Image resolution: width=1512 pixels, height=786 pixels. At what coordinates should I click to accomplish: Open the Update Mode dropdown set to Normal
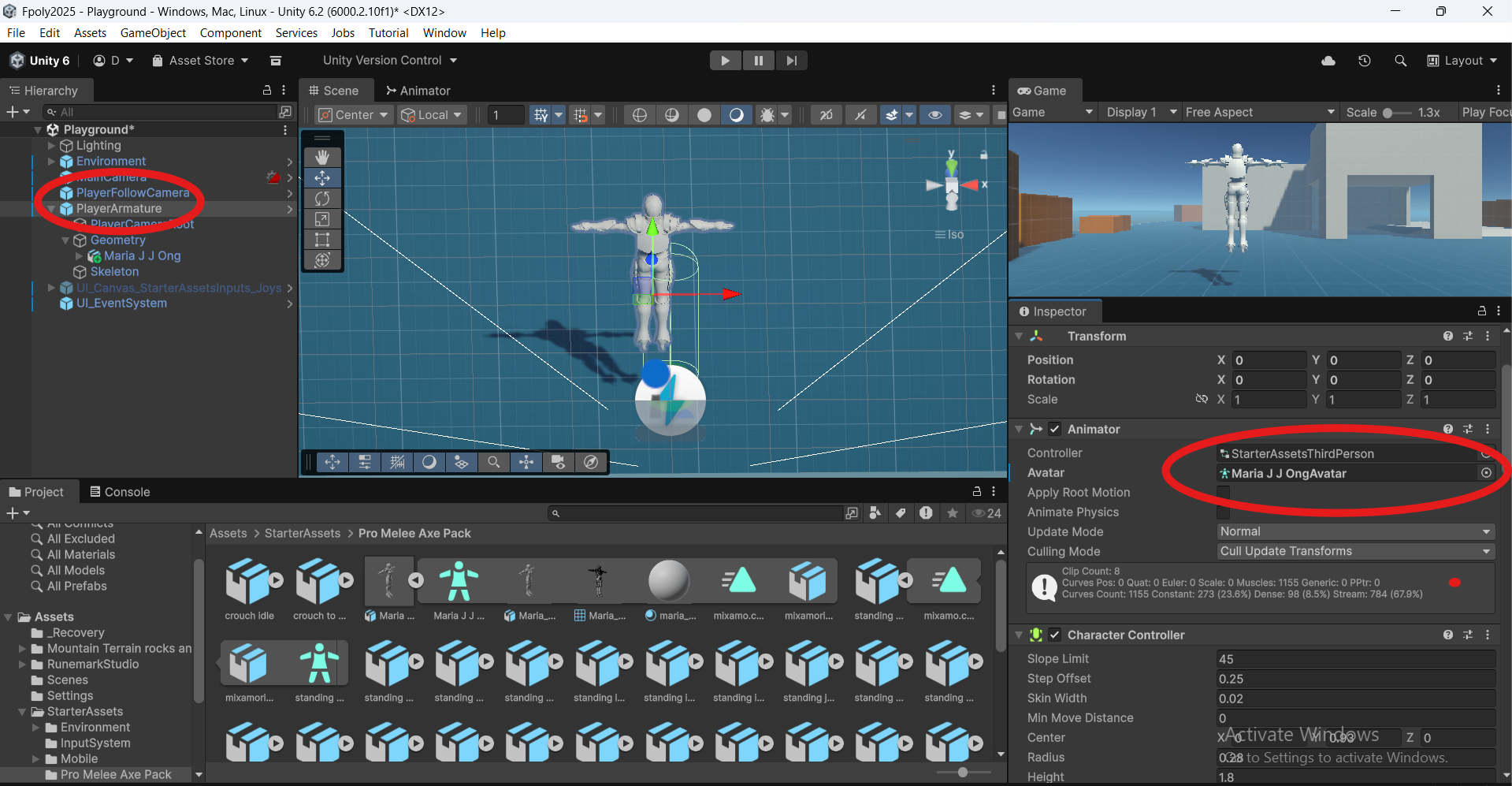tap(1354, 531)
